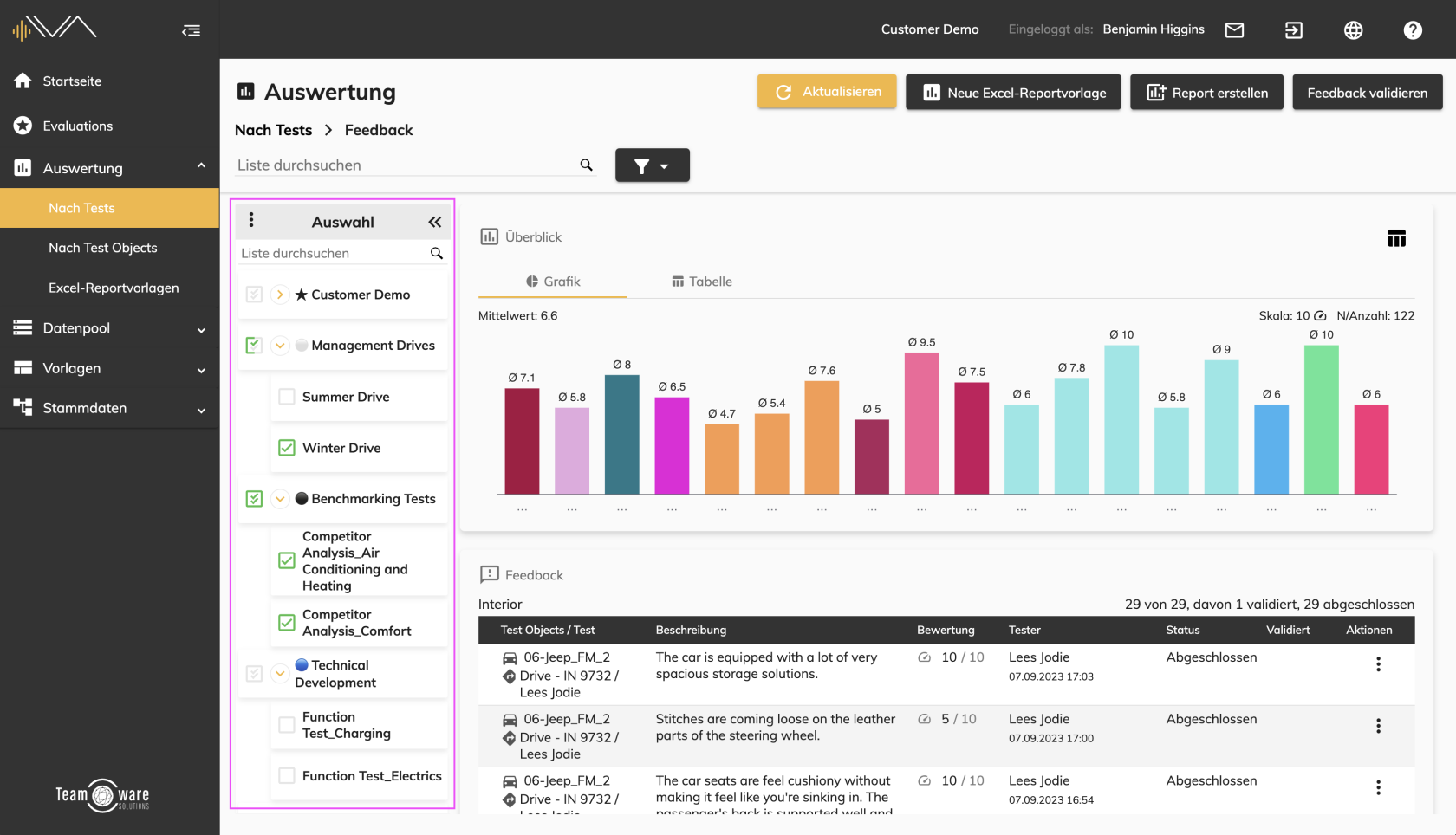Collapse the Auswertung sidebar section

(x=201, y=165)
